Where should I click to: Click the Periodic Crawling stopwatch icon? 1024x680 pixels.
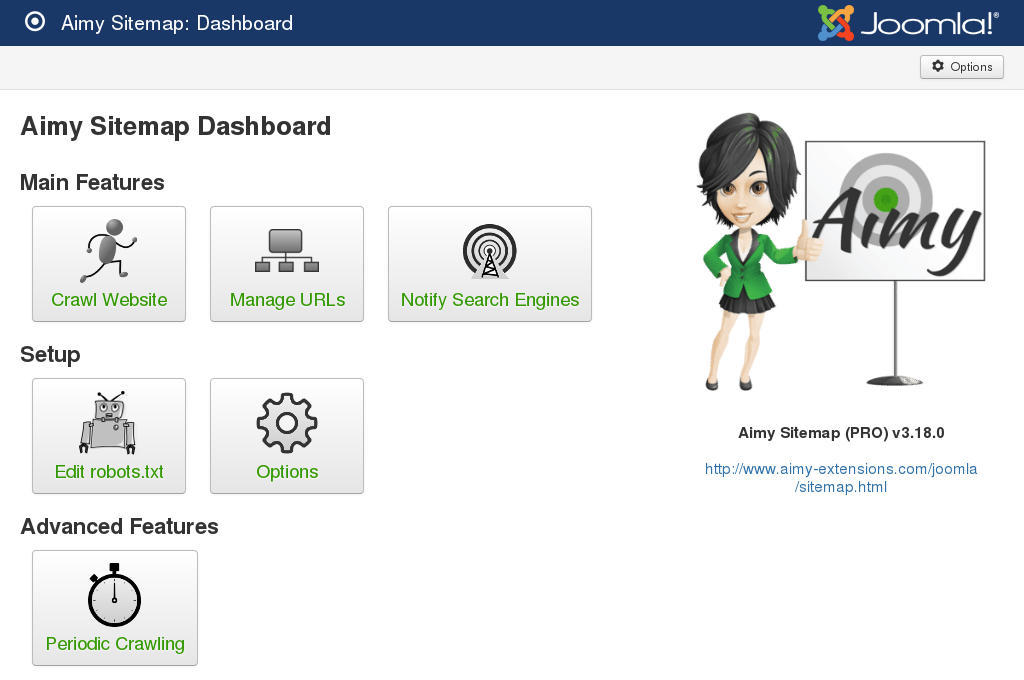114,594
